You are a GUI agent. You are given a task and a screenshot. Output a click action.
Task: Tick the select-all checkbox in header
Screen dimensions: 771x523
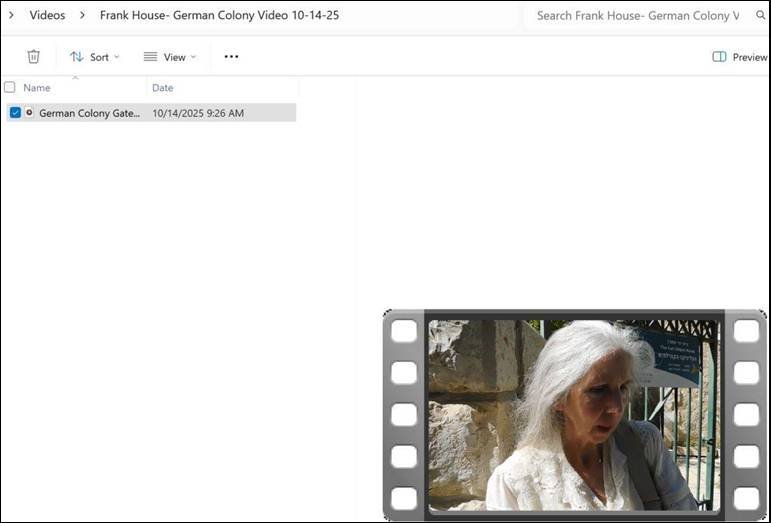click(10, 88)
